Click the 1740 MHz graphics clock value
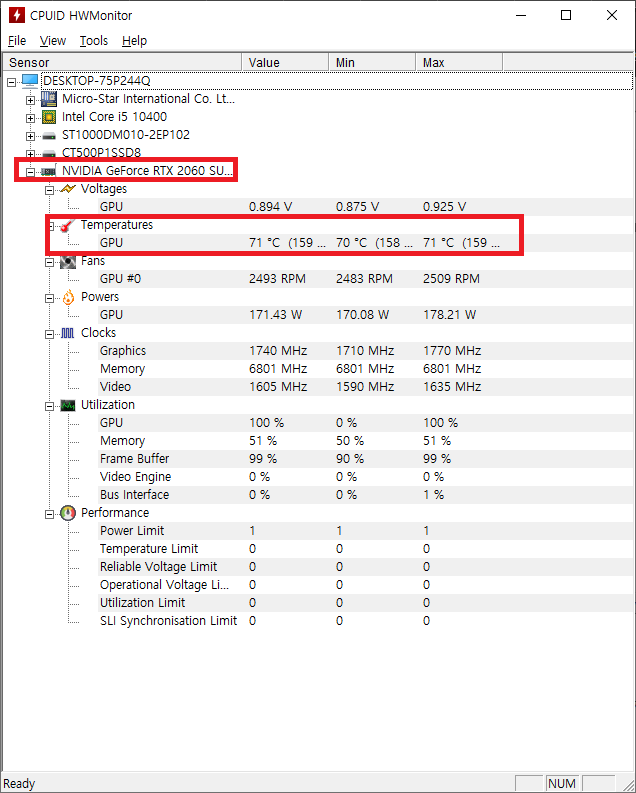 click(x=278, y=350)
